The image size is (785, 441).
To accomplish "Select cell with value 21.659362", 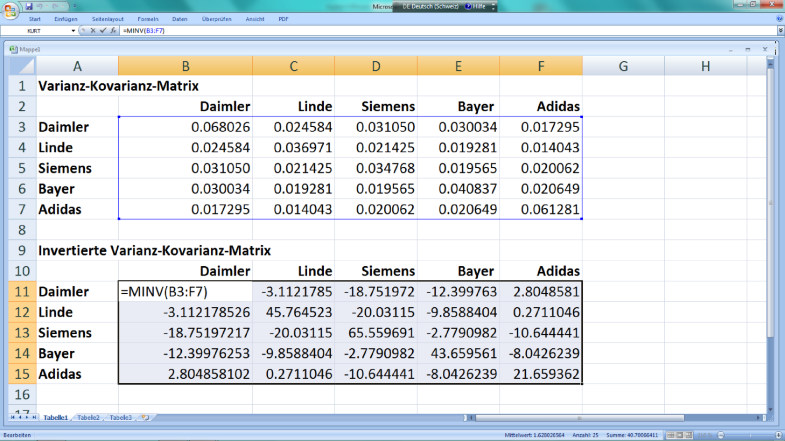I will click(541, 374).
